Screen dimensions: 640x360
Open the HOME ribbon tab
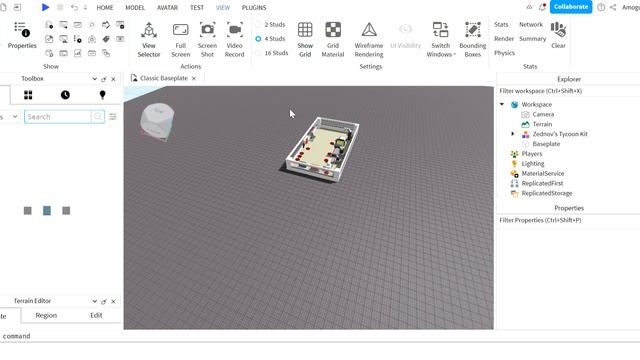point(105,8)
